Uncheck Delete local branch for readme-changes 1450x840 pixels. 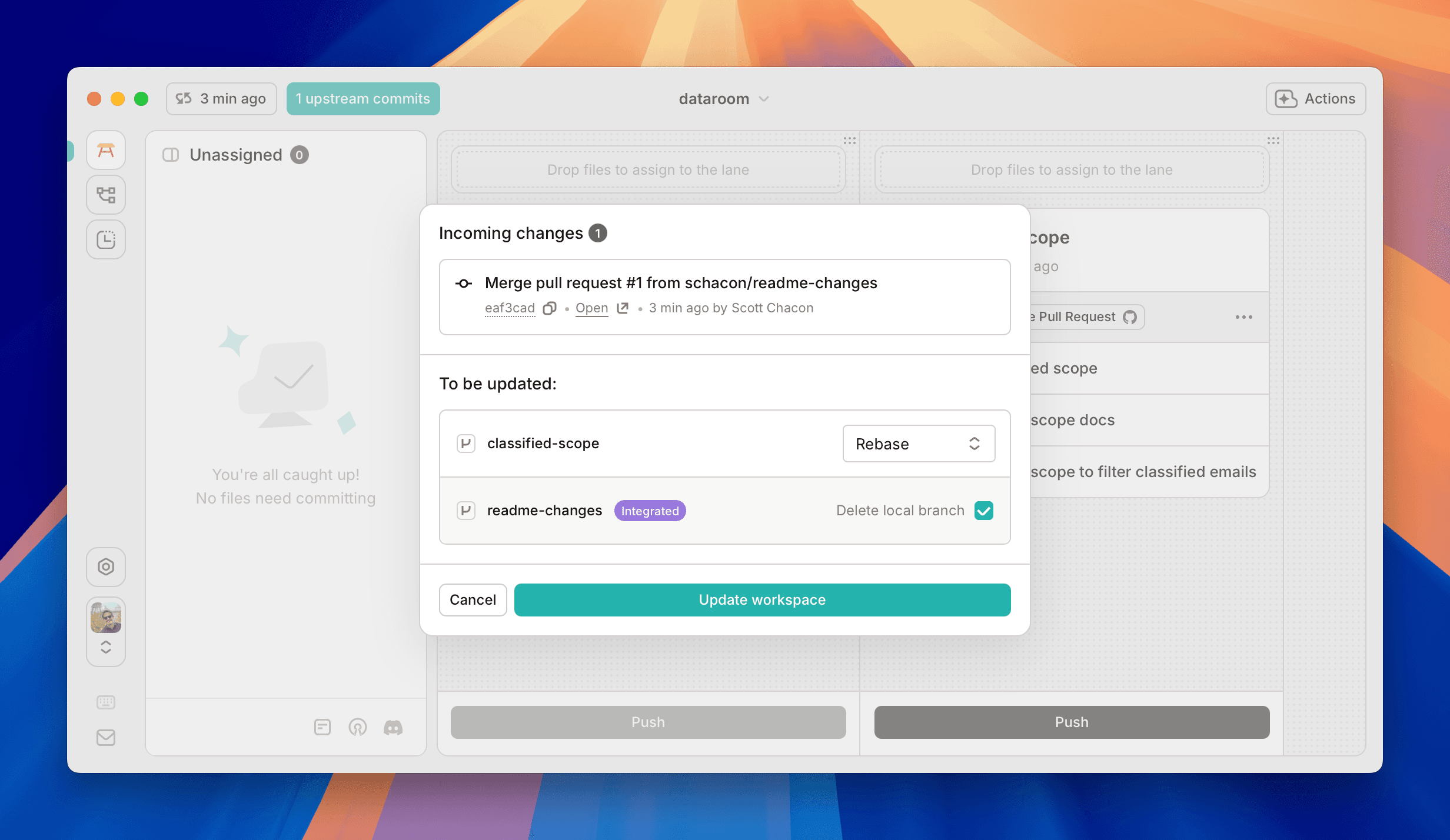pos(984,511)
